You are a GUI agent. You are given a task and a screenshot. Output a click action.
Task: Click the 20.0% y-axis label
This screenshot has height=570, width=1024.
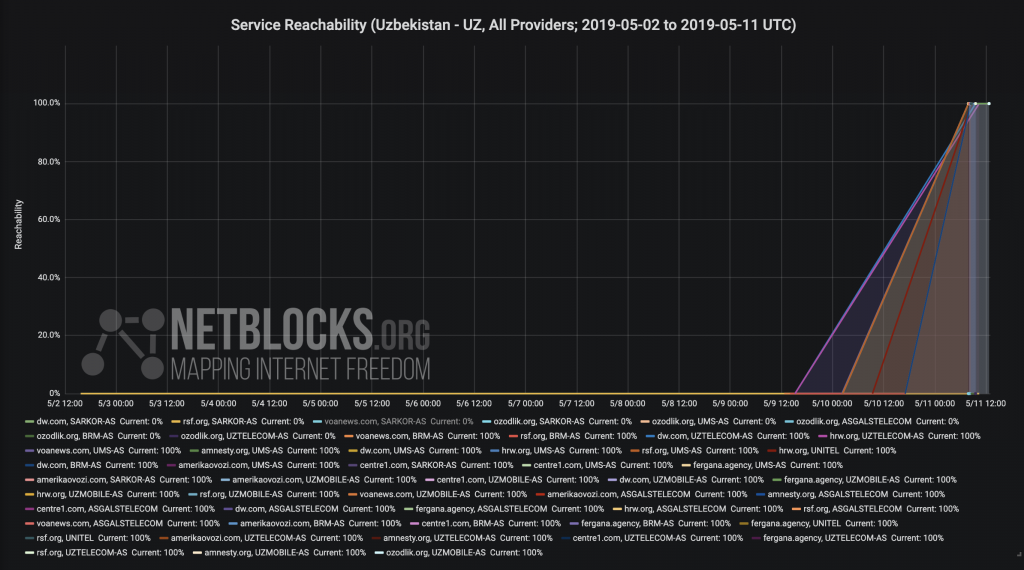48,336
